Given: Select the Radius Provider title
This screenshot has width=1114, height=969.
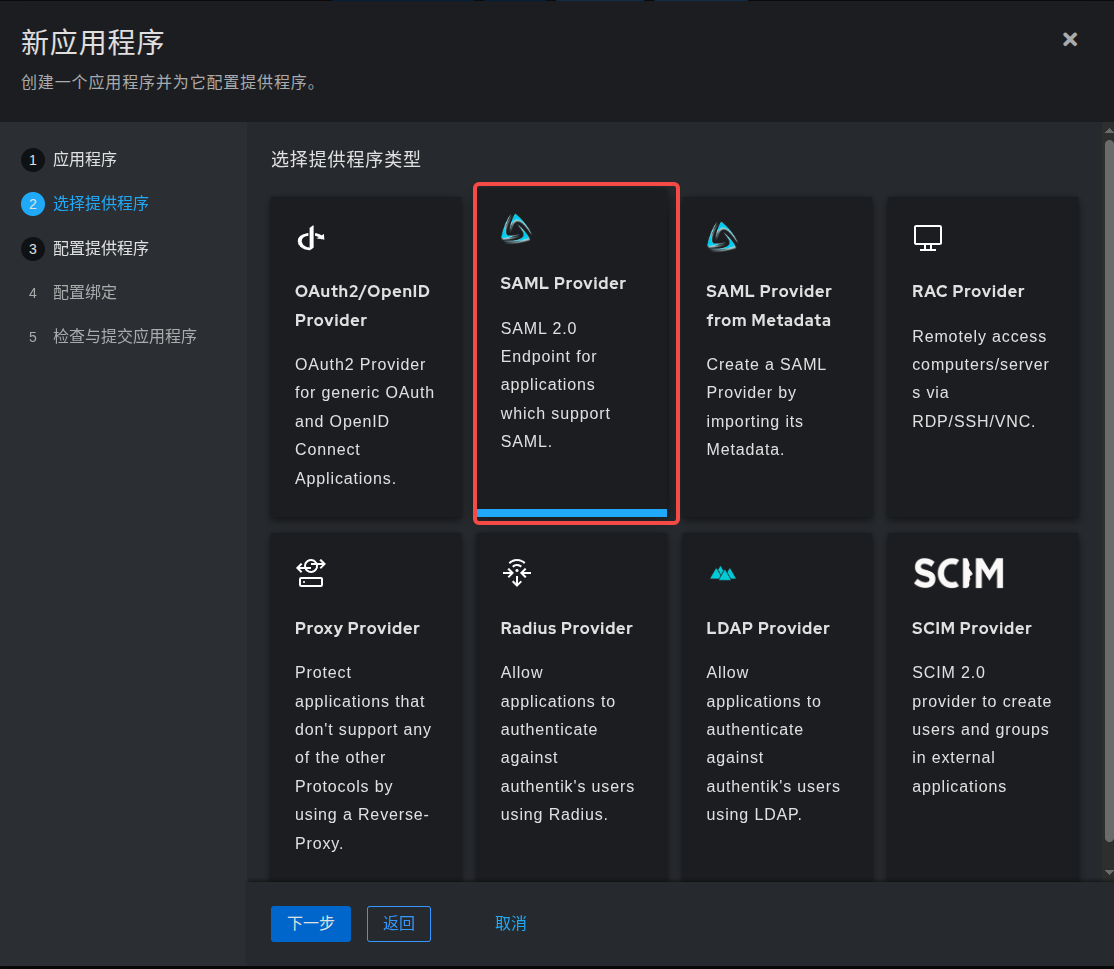Looking at the screenshot, I should coord(566,629).
